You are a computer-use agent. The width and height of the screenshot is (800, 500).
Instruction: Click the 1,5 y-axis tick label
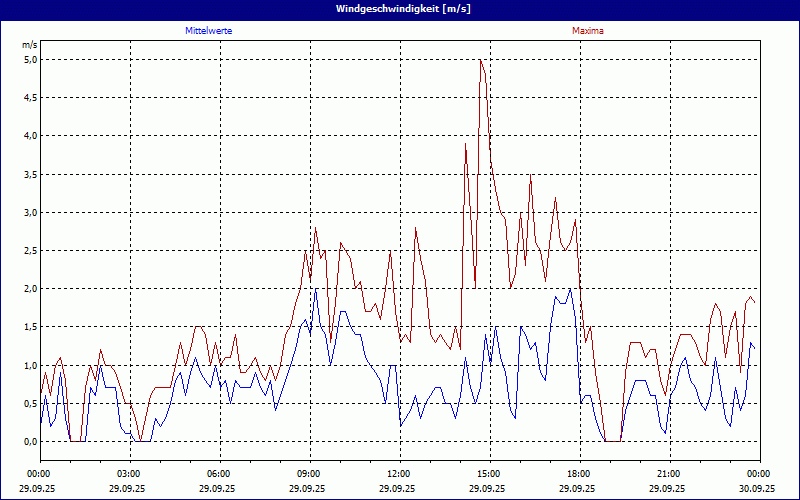(30, 327)
